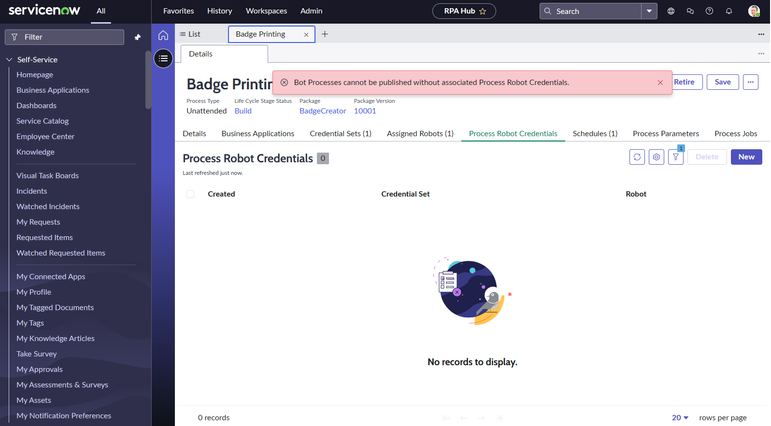This screenshot has height=426, width=771.
Task: Open the All menu
Action: pos(101,11)
